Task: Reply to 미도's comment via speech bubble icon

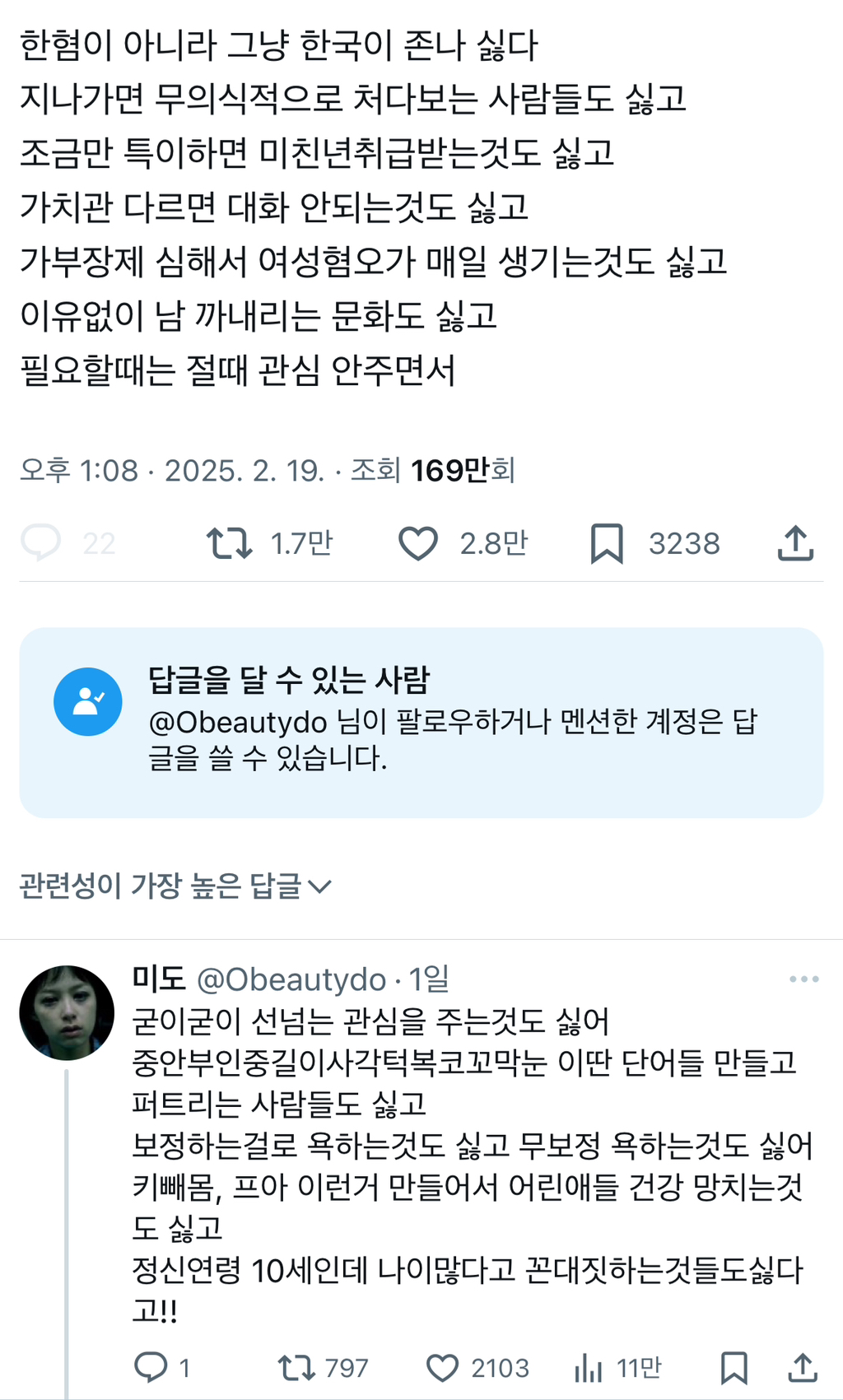Action: (151, 1367)
